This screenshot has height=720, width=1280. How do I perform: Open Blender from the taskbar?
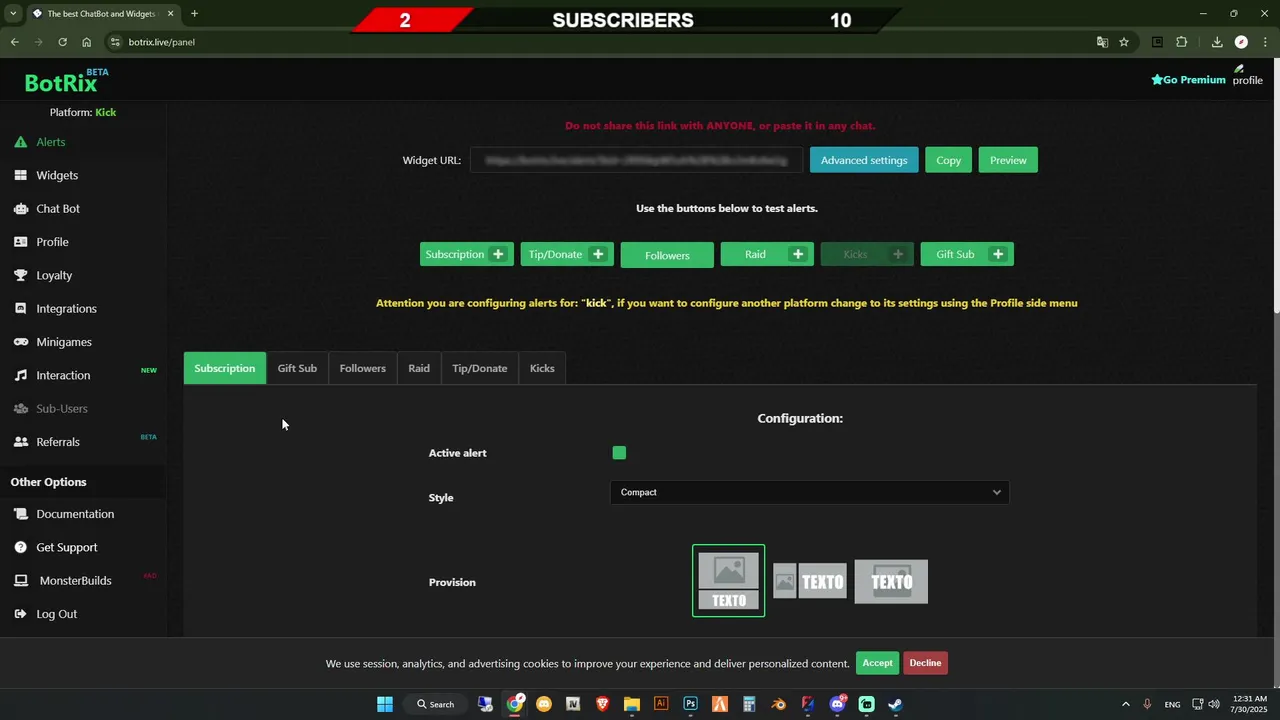(x=778, y=704)
